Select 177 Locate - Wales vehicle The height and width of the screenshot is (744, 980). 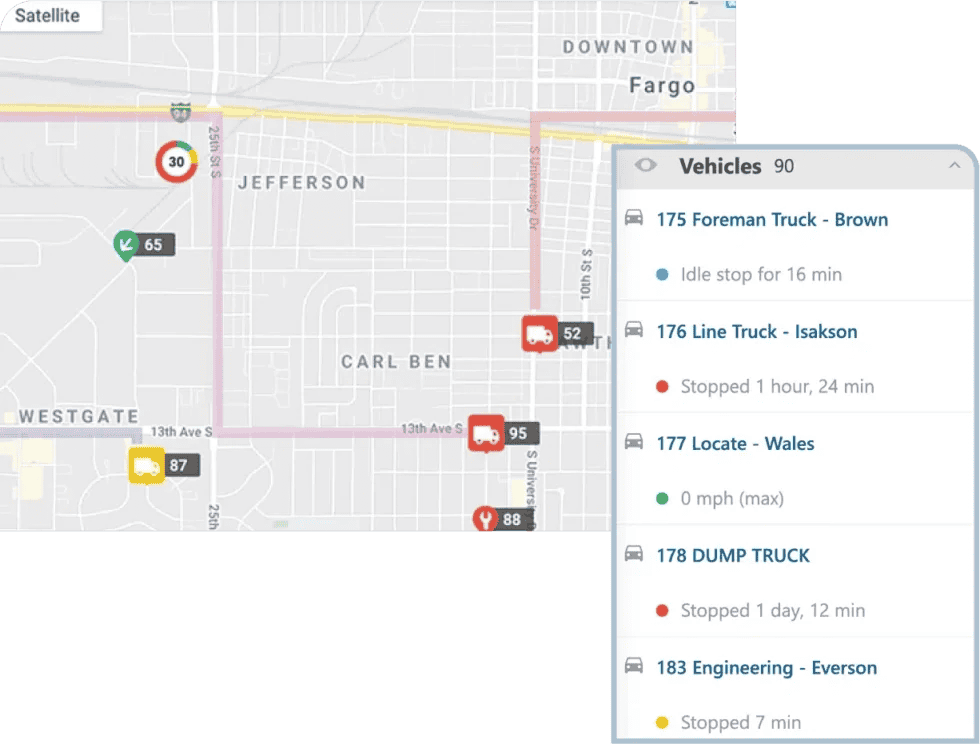735,444
